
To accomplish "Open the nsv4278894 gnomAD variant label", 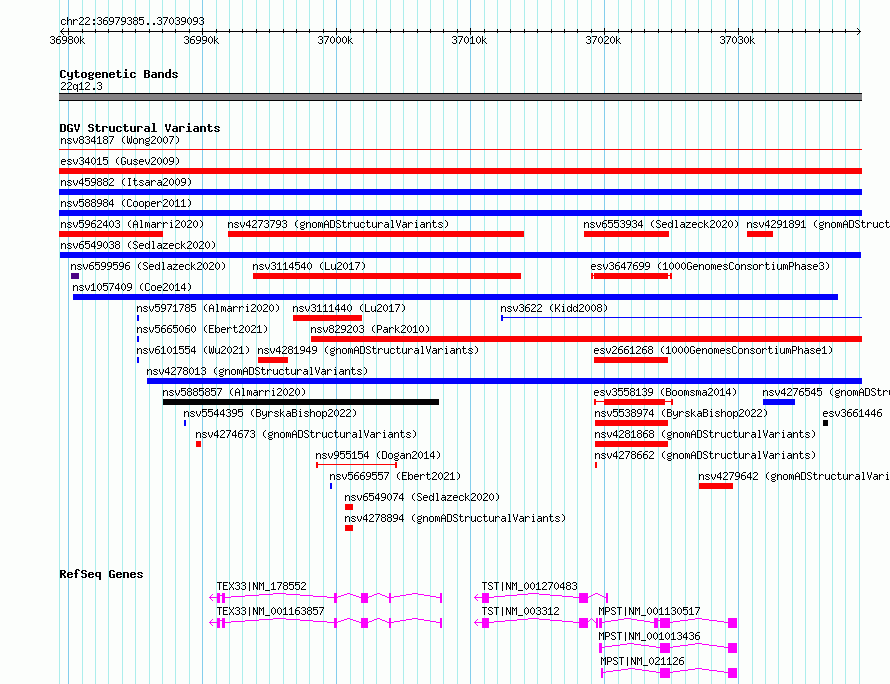I will coord(455,518).
